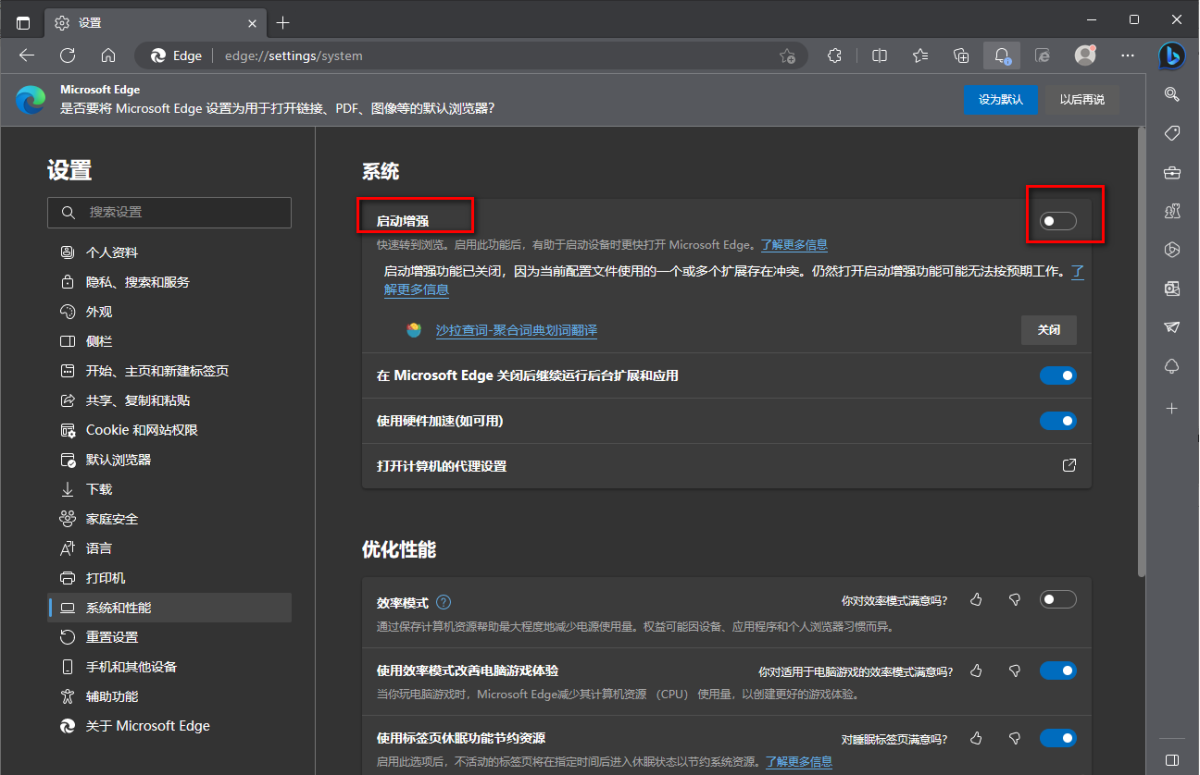
Task: Open the sidebar games chess icon
Action: [1172, 211]
